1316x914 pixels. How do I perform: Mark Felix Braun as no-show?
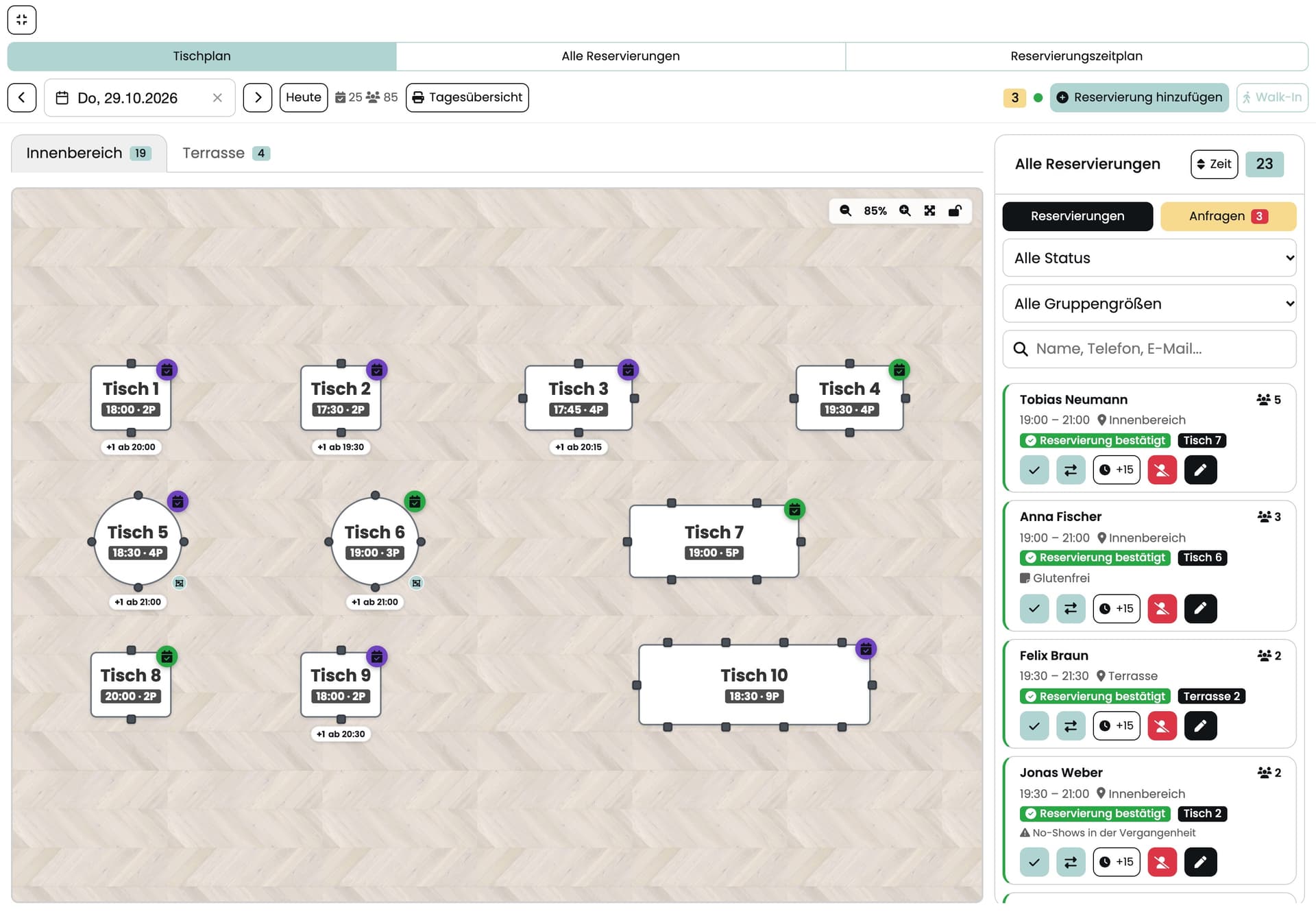point(1162,725)
